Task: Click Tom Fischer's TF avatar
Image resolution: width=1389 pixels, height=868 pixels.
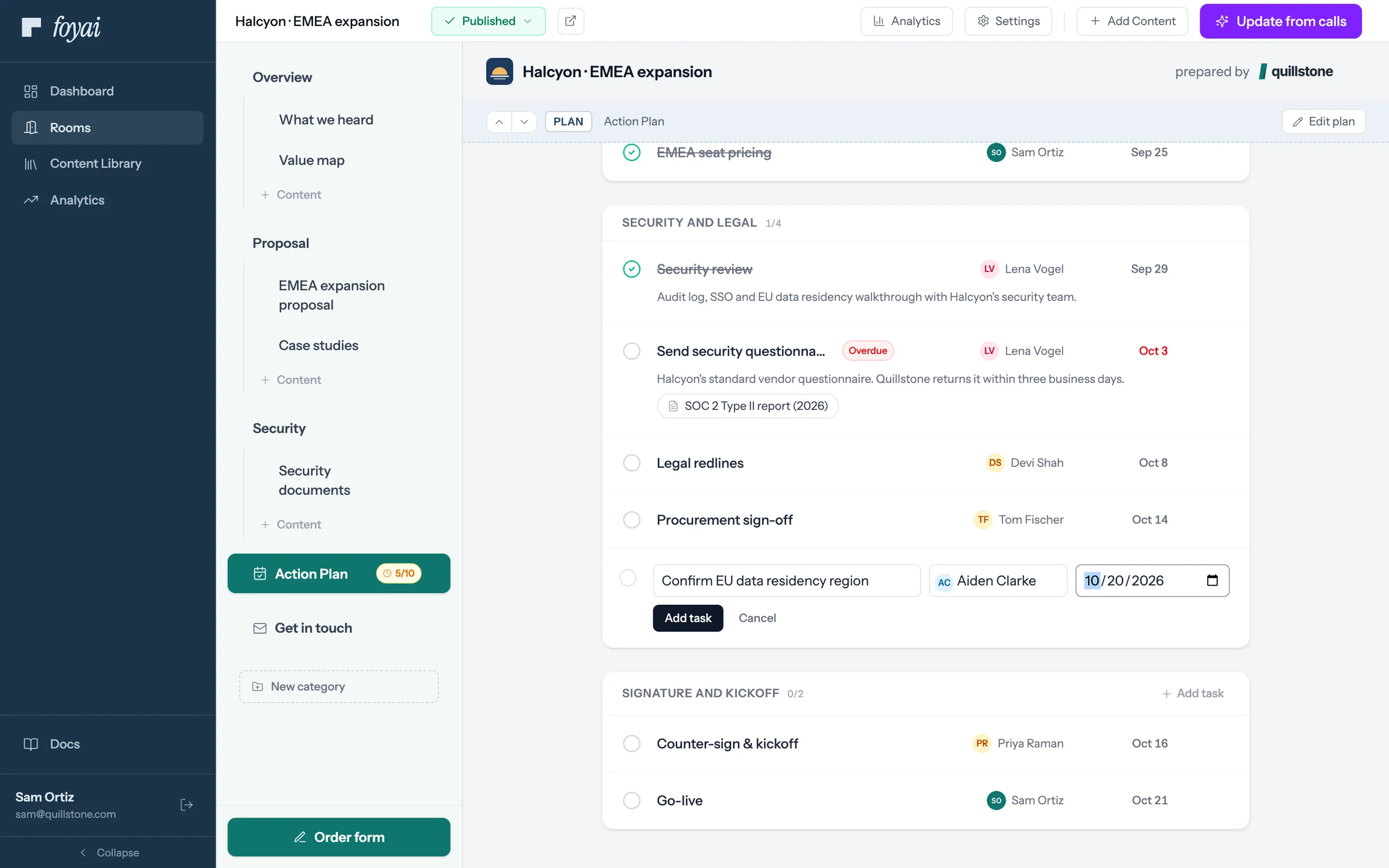Action: 983,520
